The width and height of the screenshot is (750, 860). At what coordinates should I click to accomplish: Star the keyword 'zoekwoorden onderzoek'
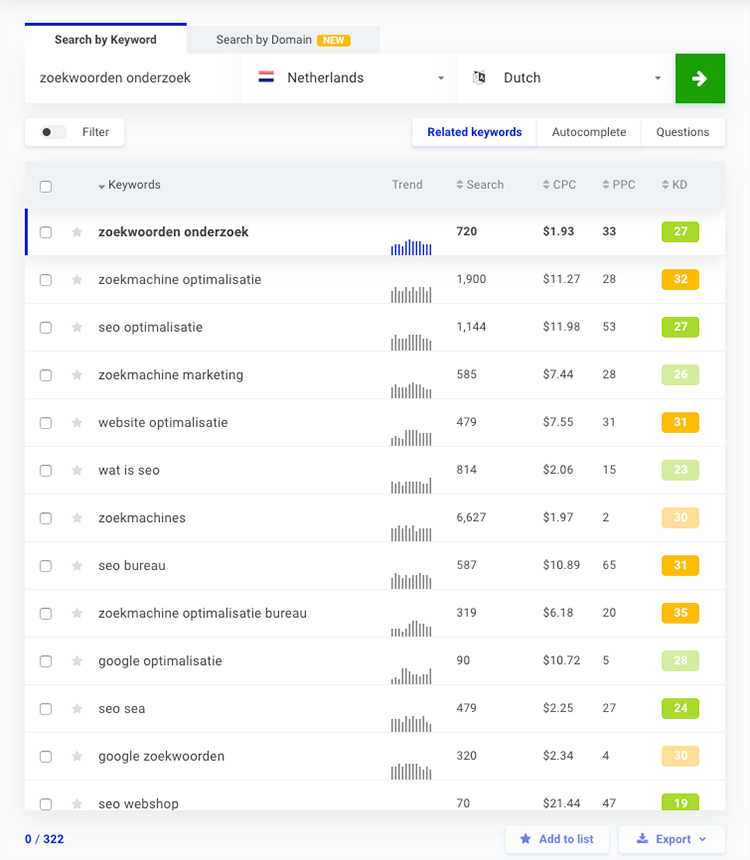pyautogui.click(x=76, y=231)
